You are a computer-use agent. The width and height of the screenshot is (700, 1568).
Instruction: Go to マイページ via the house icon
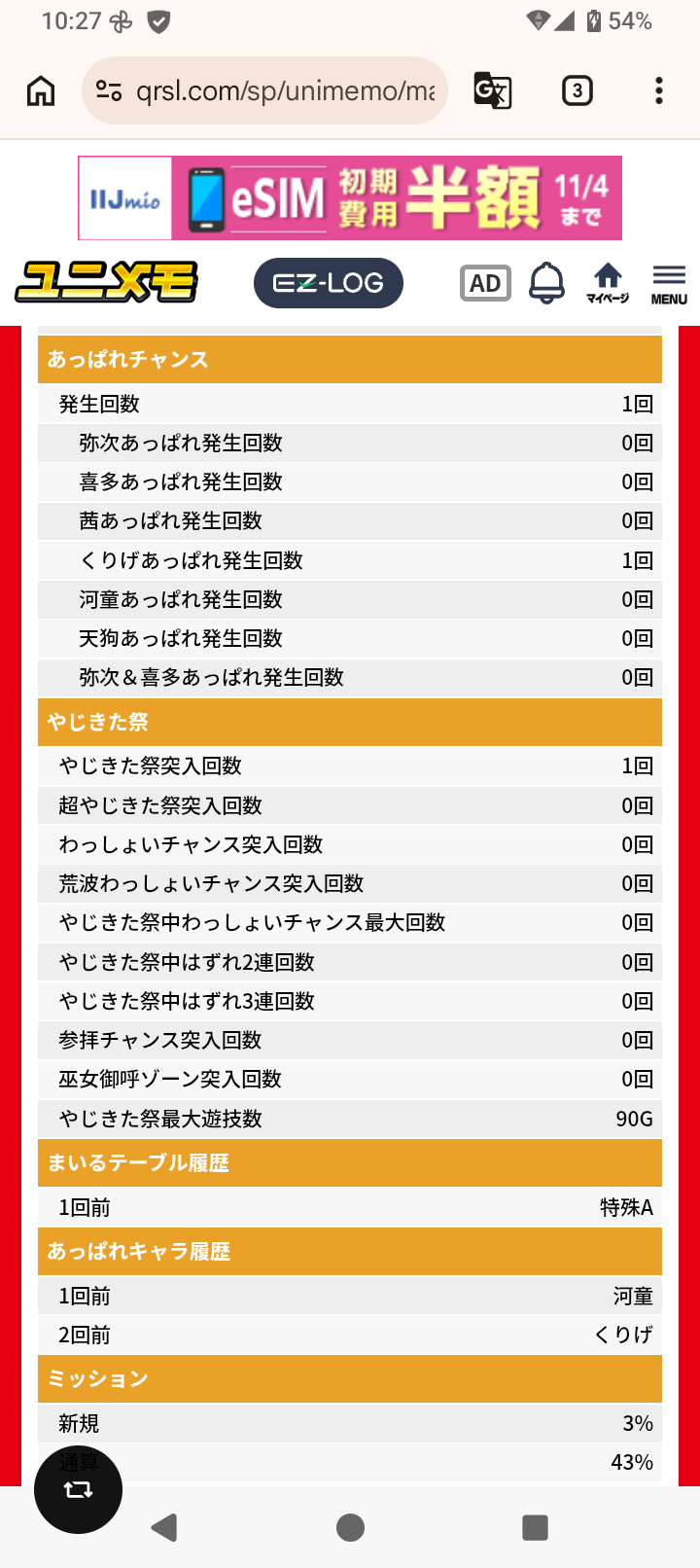pyautogui.click(x=608, y=283)
